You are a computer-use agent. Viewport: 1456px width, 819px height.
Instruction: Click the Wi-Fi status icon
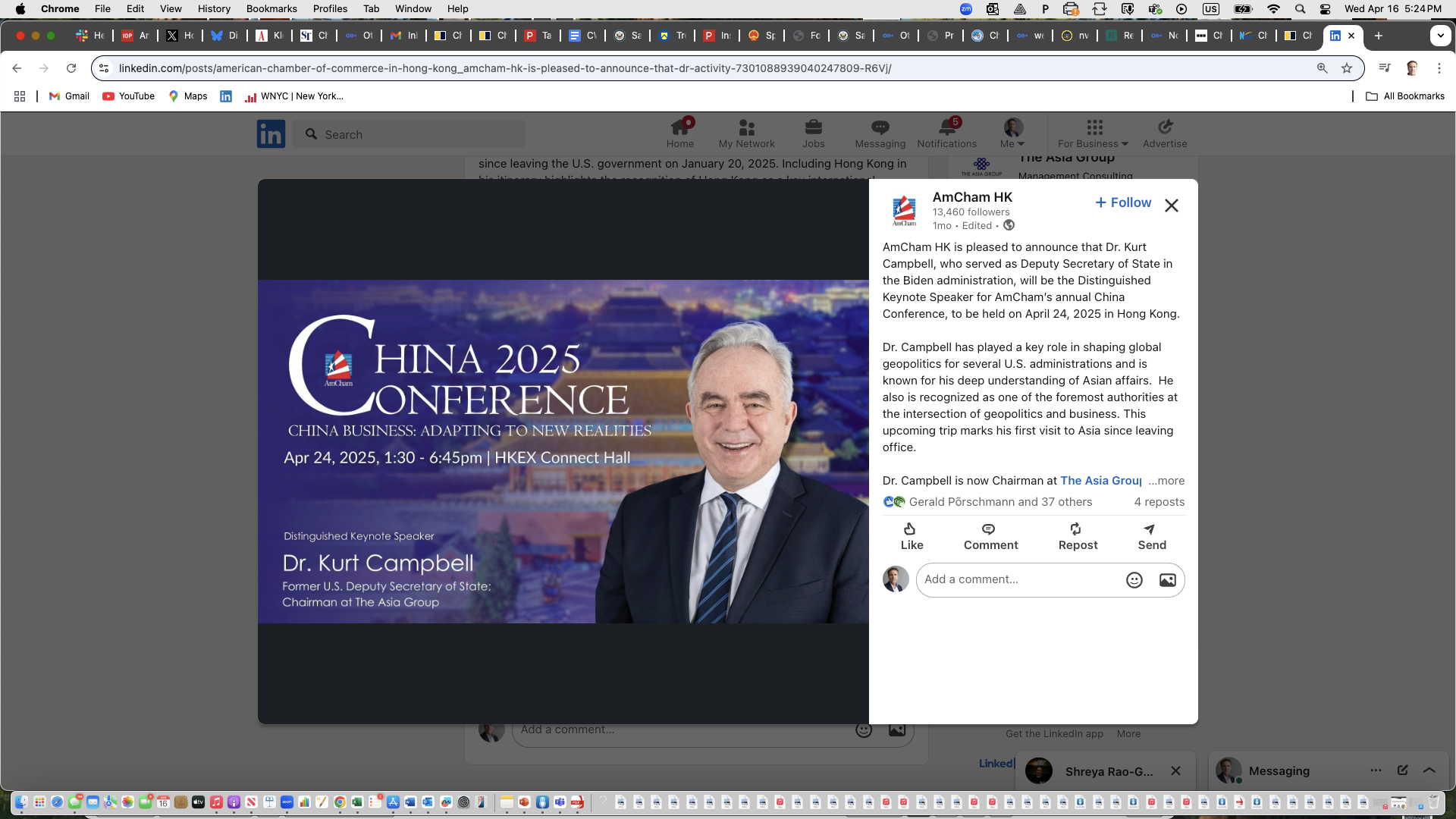(1273, 9)
